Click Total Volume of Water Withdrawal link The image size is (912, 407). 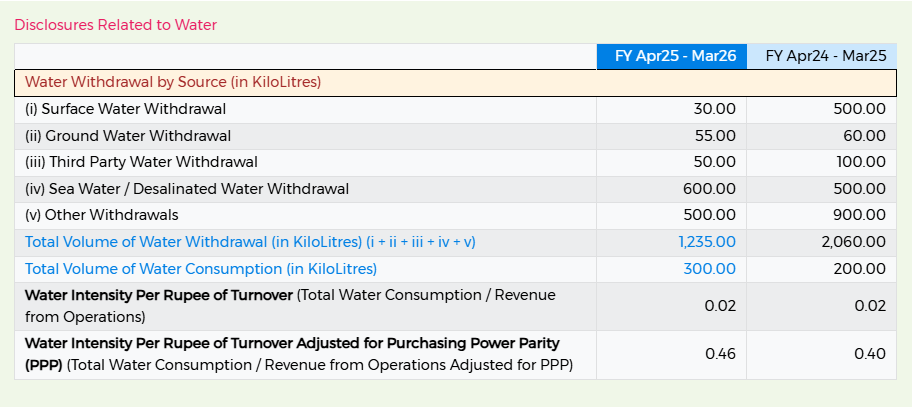[x=250, y=242]
